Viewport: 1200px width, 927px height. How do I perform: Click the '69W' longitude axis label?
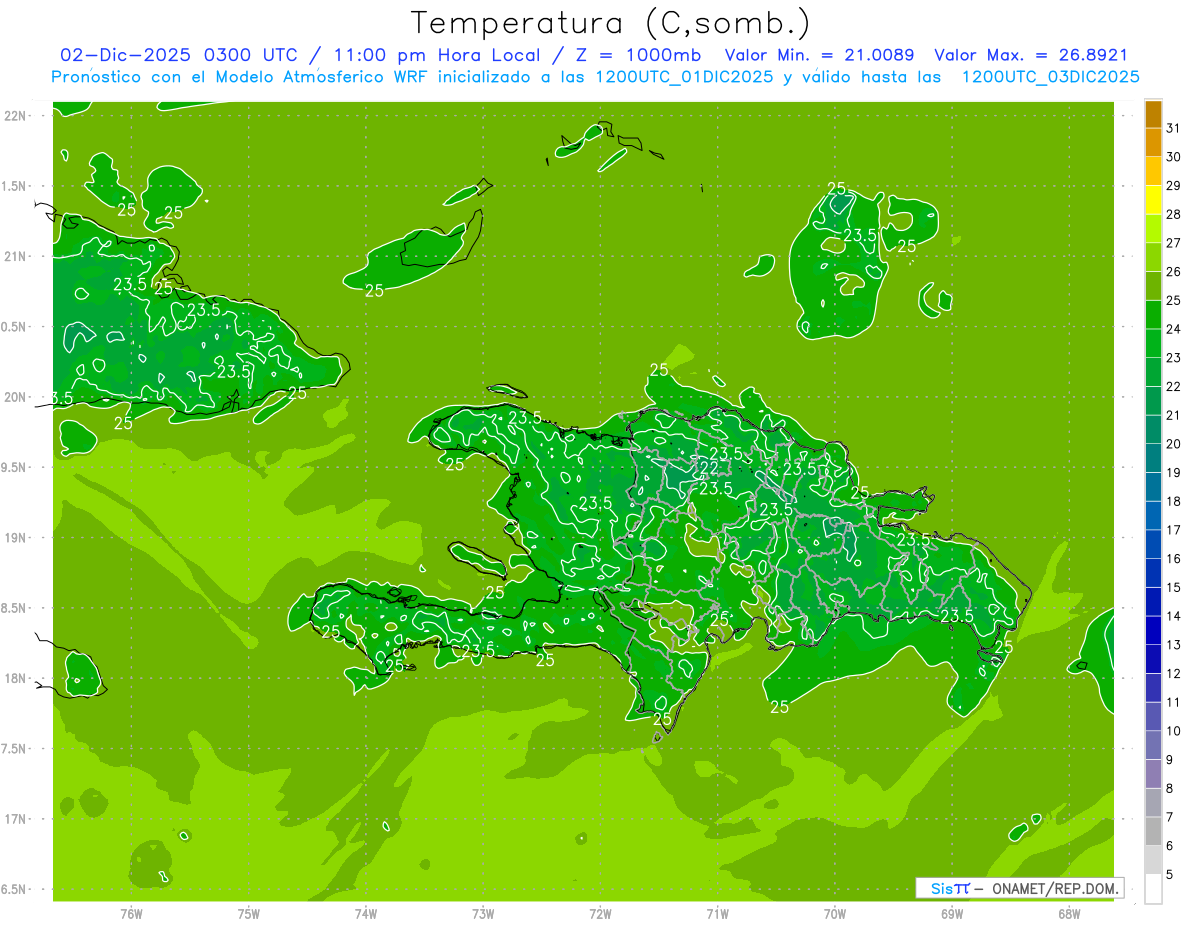[952, 913]
